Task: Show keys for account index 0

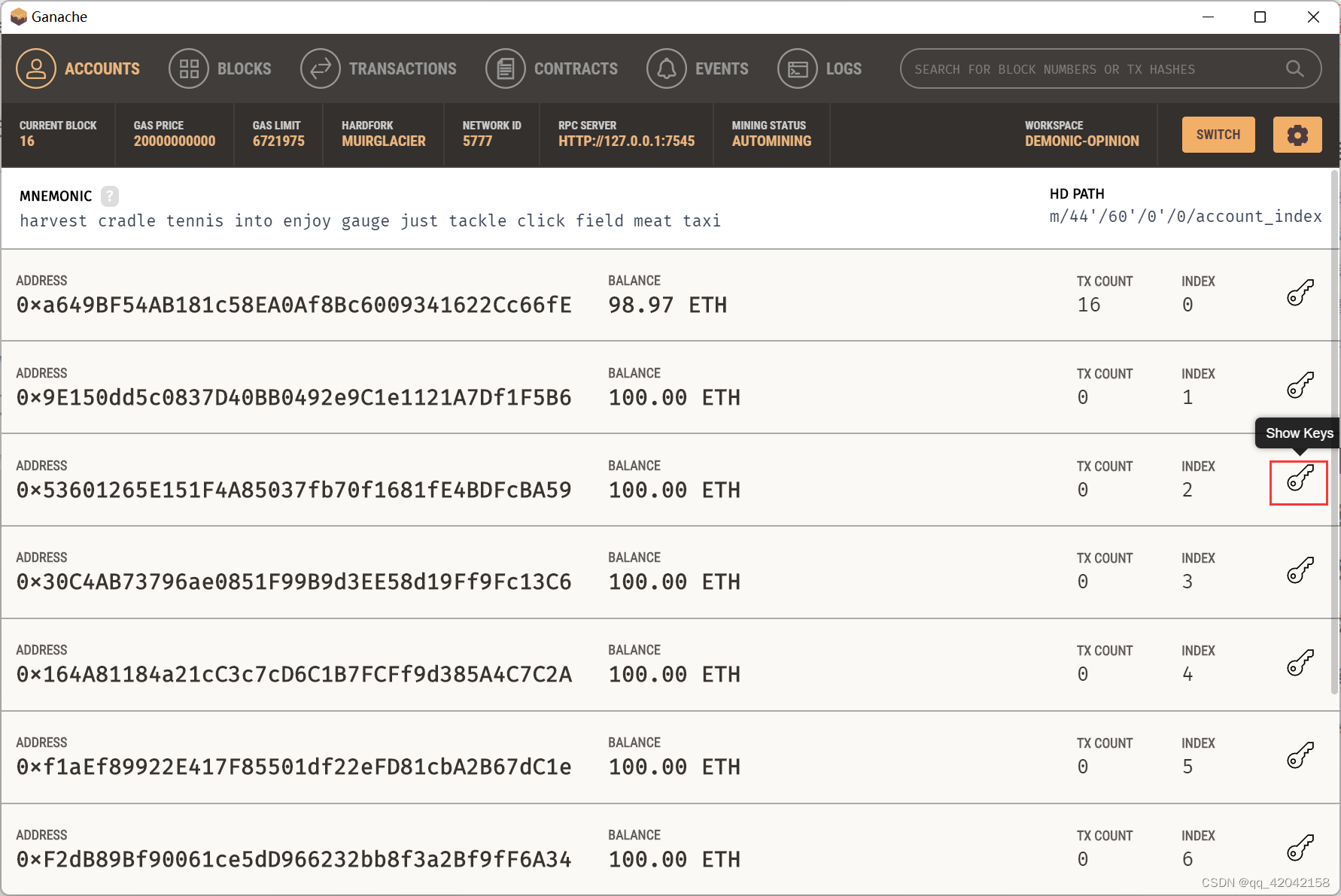Action: (x=1300, y=293)
